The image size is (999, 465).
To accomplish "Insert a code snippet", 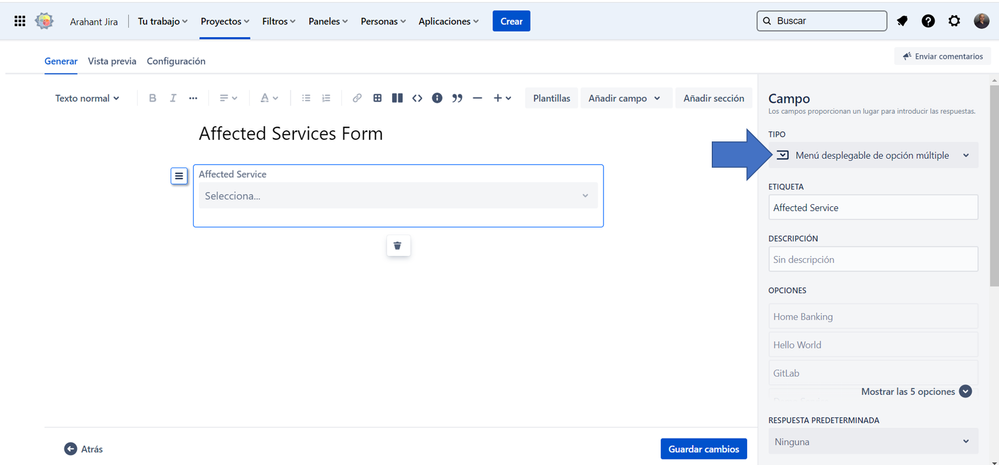I will (x=417, y=98).
